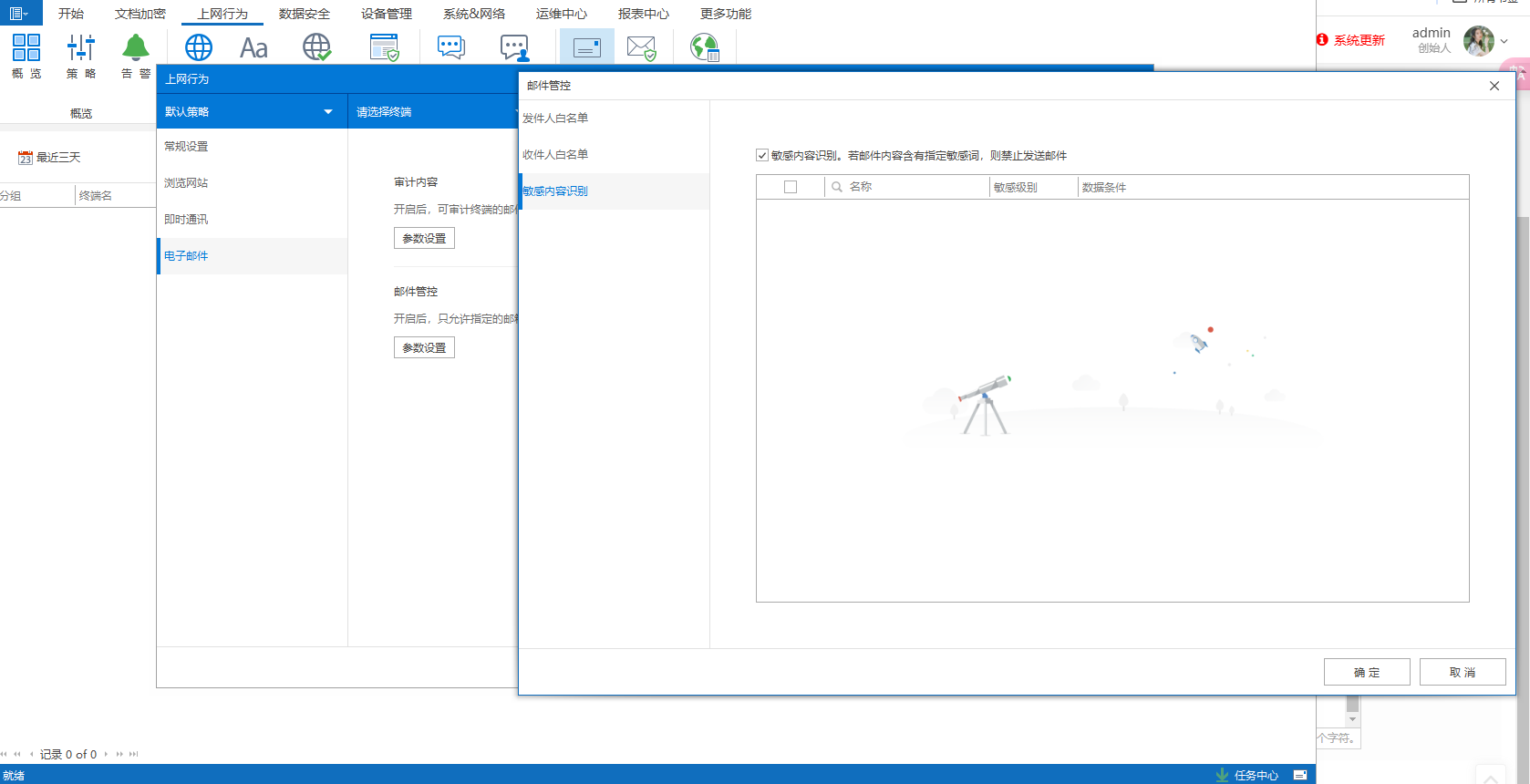Toggle the 敏感内容识别 enable checkbox
The image size is (1530, 784).
[x=762, y=155]
